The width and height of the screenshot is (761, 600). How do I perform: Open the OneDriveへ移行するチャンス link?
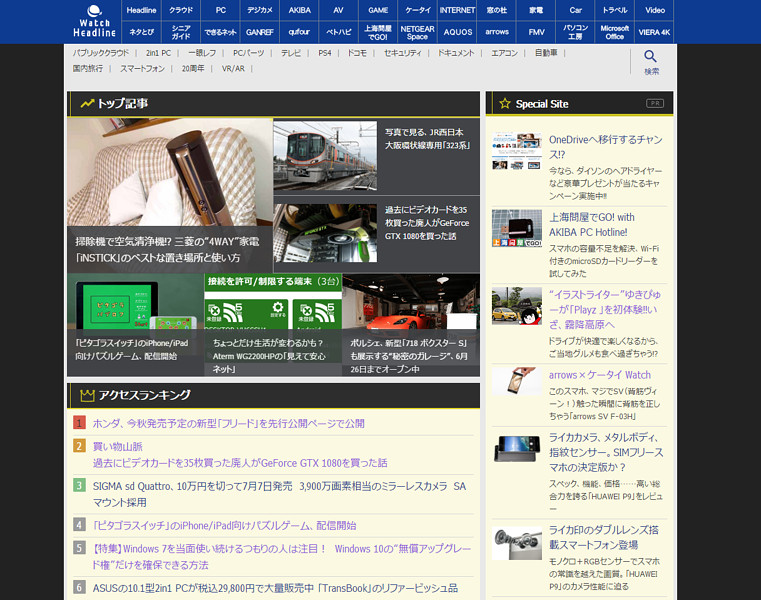click(x=606, y=147)
